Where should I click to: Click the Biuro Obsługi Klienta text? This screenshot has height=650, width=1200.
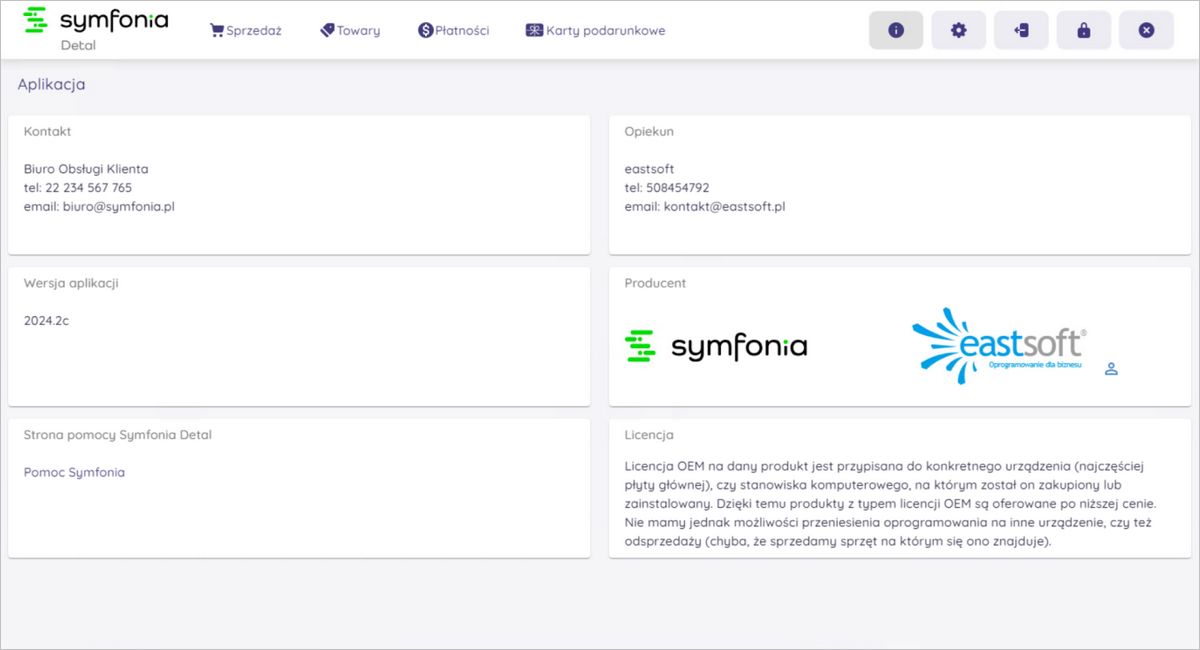[x=86, y=168]
